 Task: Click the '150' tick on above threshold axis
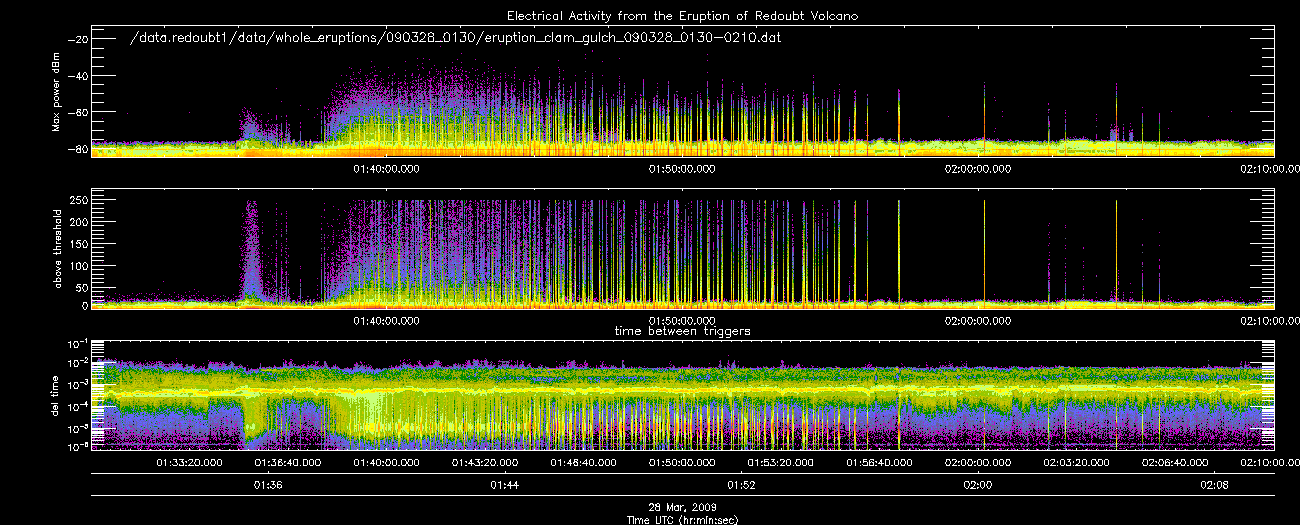80,243
